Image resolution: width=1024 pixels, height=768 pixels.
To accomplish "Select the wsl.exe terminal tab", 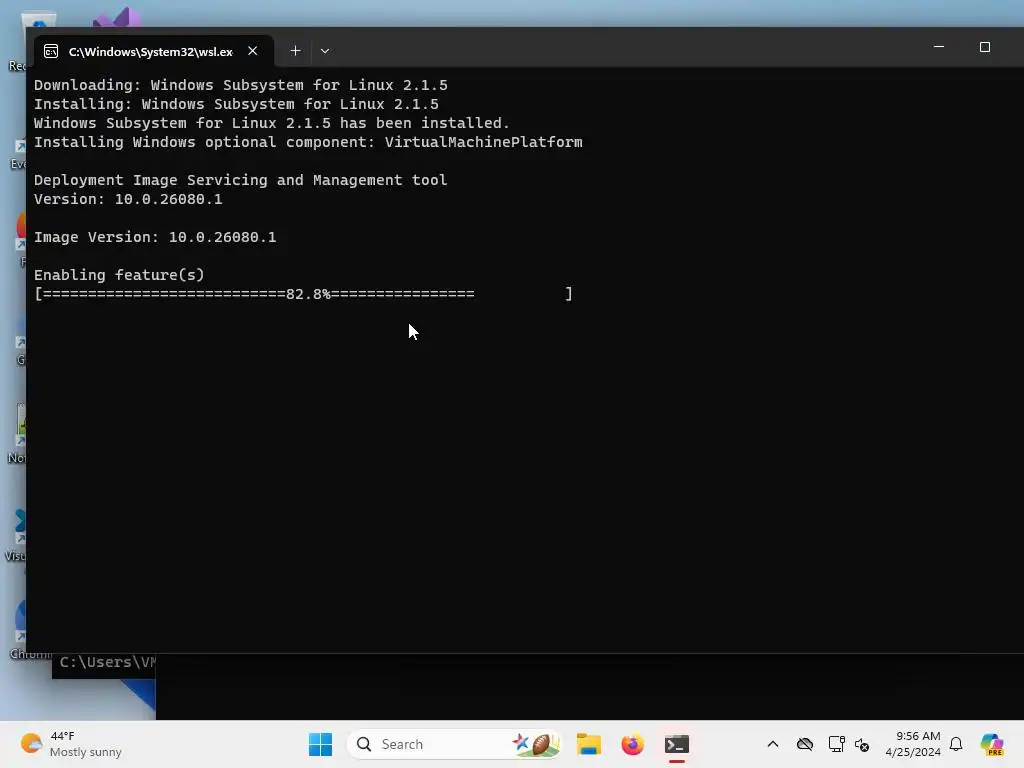I will pos(153,51).
